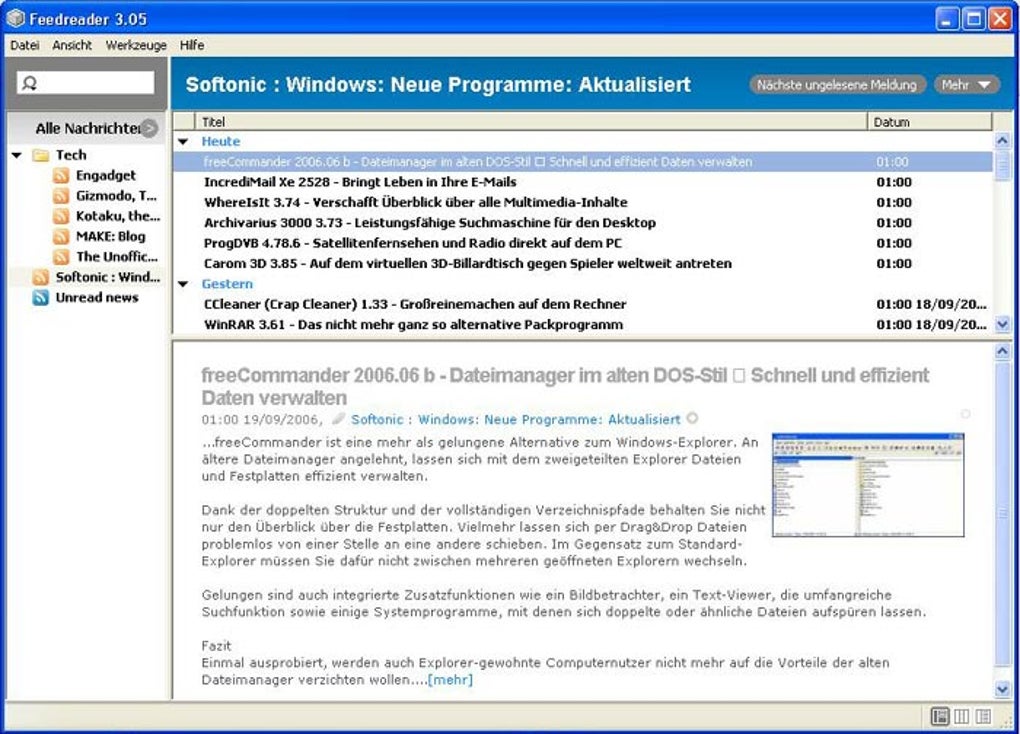Click the search magnifier icon
The width and height of the screenshot is (1020, 734).
(x=29, y=83)
